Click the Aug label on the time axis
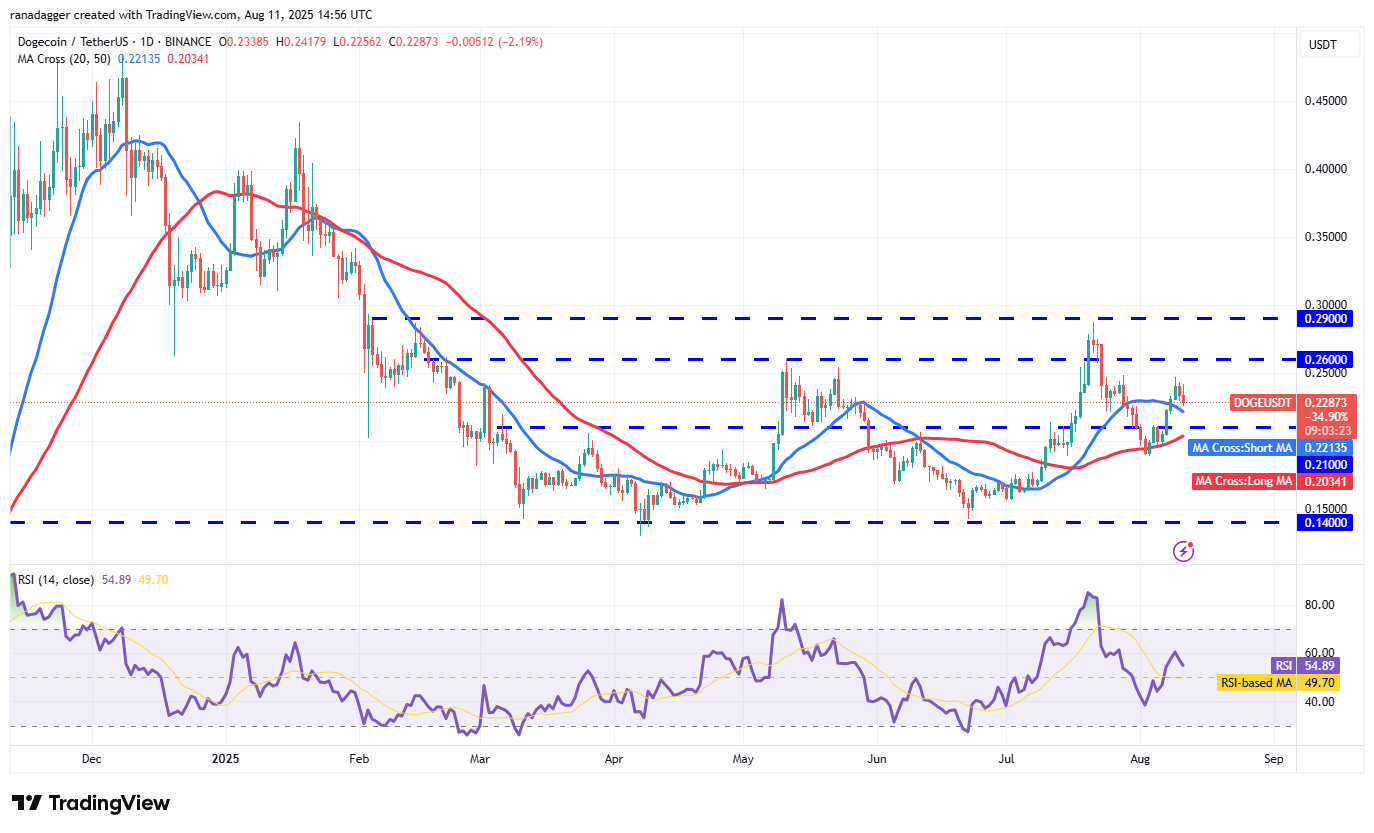The image size is (1374, 833). click(x=1139, y=759)
